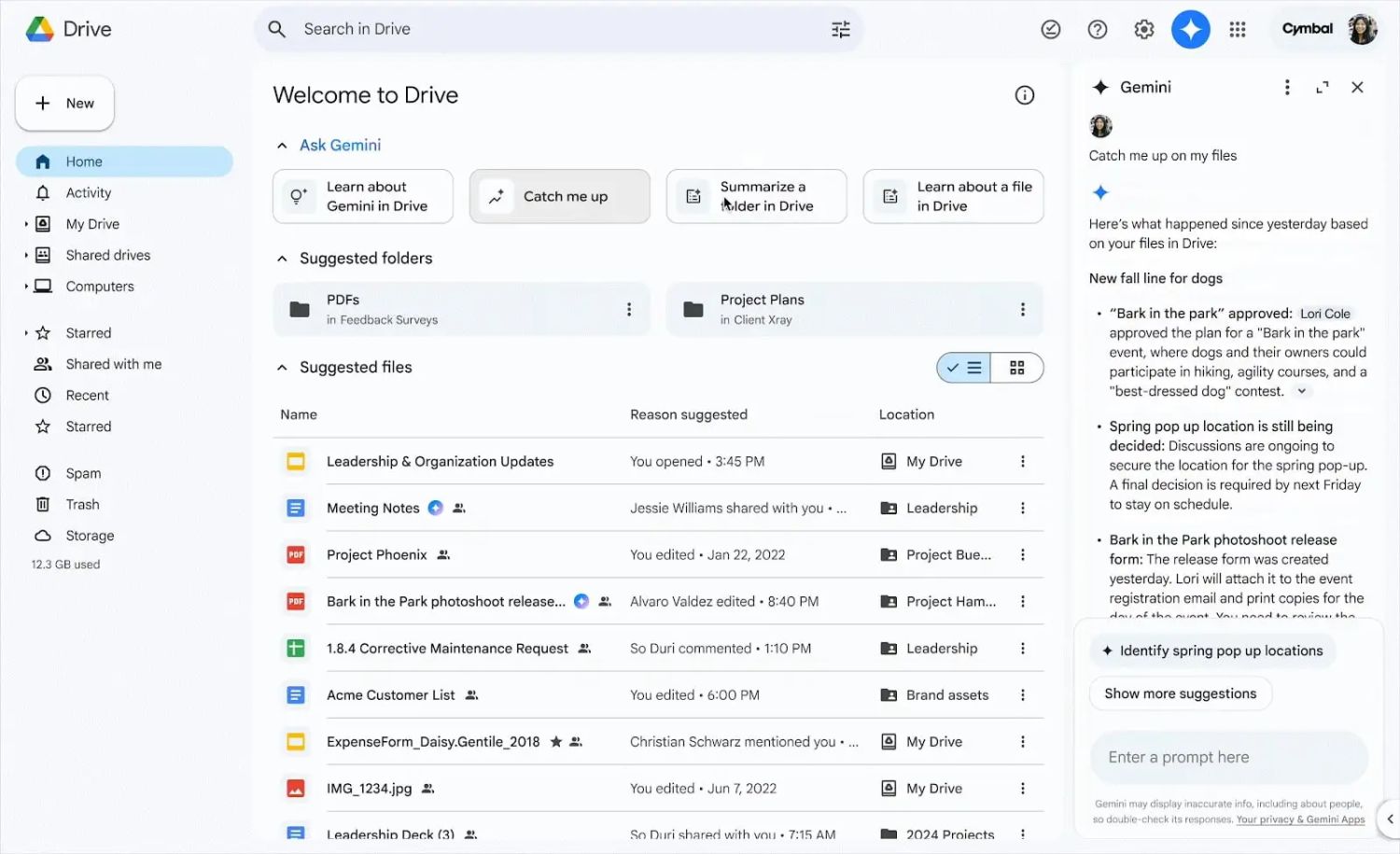Select list view for suggested files
The image size is (1400, 854).
coord(964,368)
